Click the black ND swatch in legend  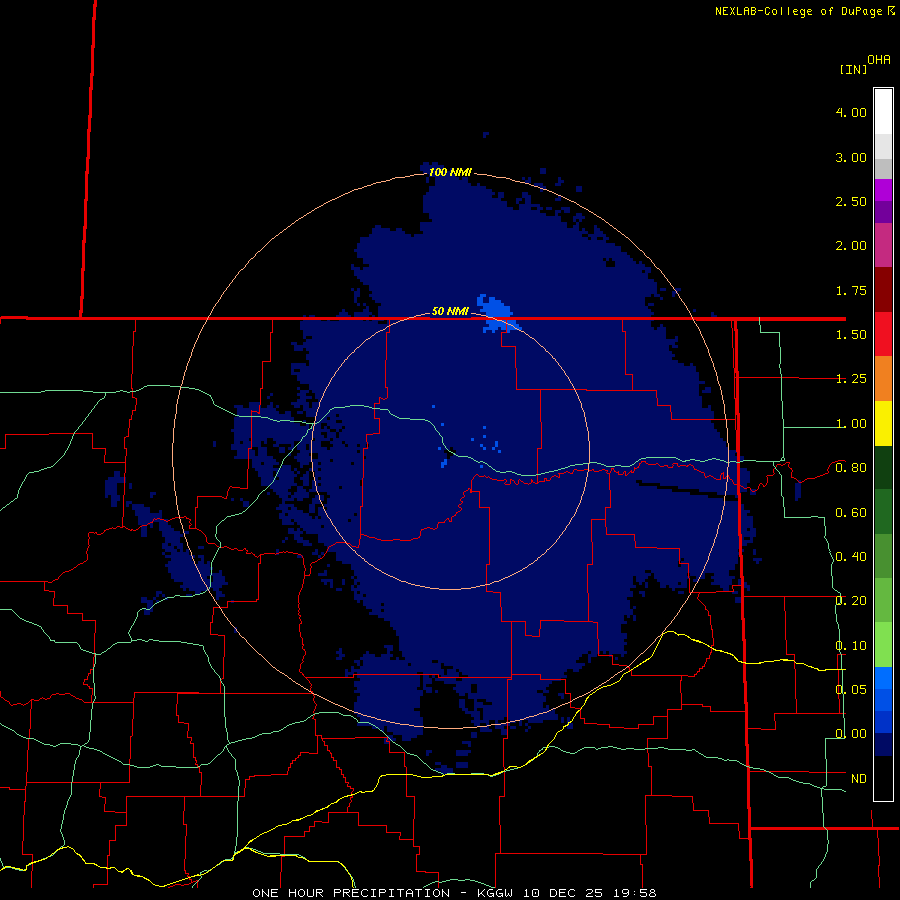883,778
